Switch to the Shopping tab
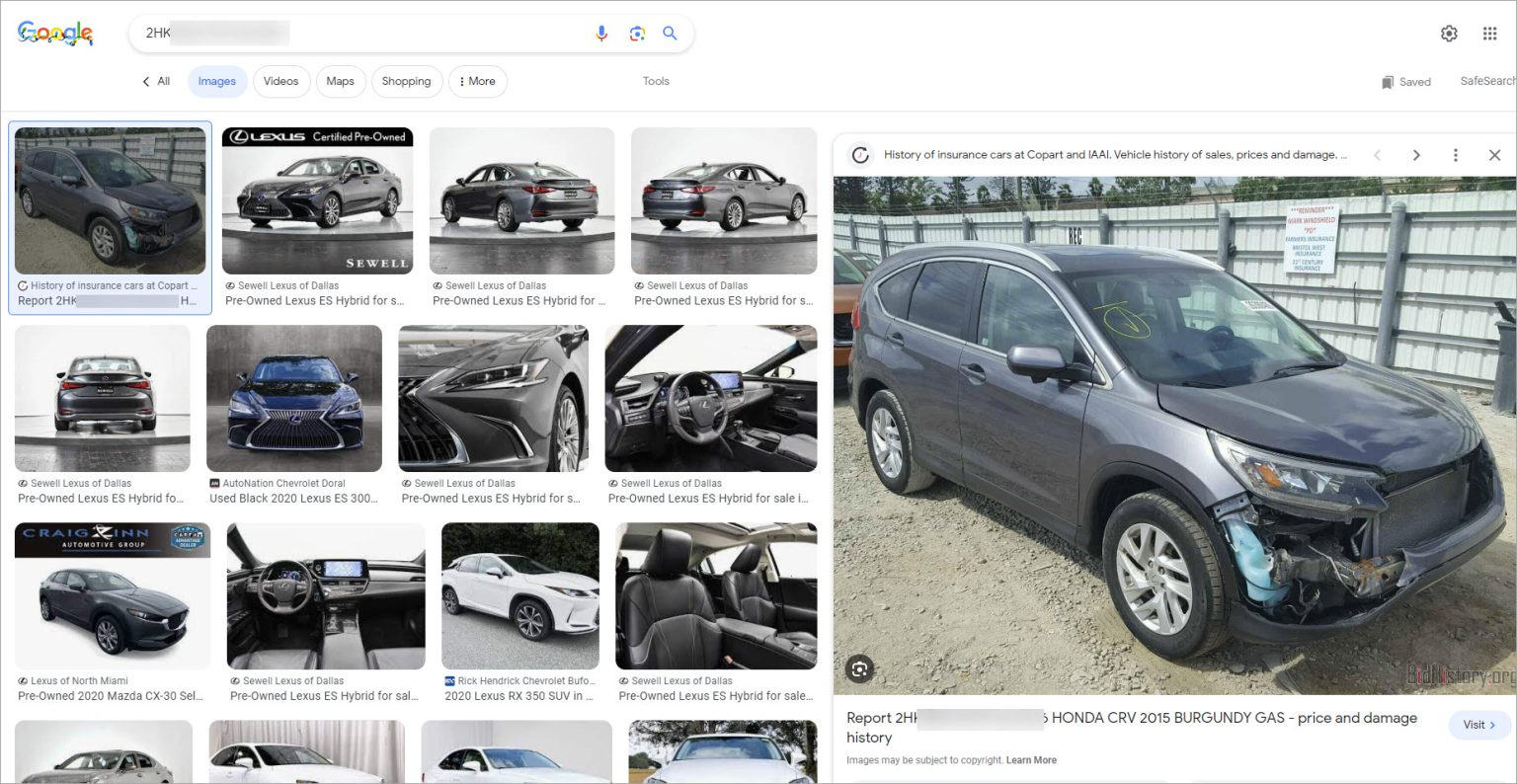Viewport: 1517px width, 784px height. point(406,81)
